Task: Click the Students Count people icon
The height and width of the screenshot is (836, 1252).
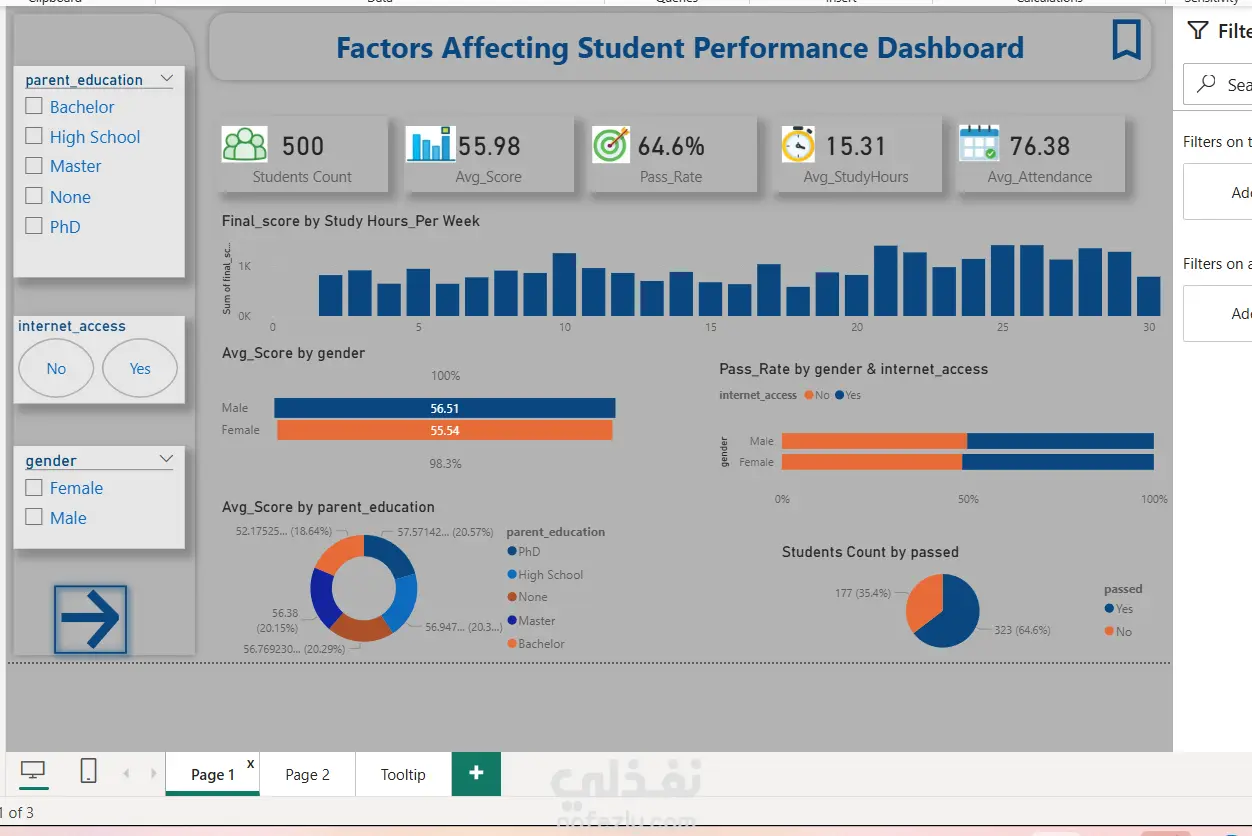Action: pyautogui.click(x=245, y=145)
